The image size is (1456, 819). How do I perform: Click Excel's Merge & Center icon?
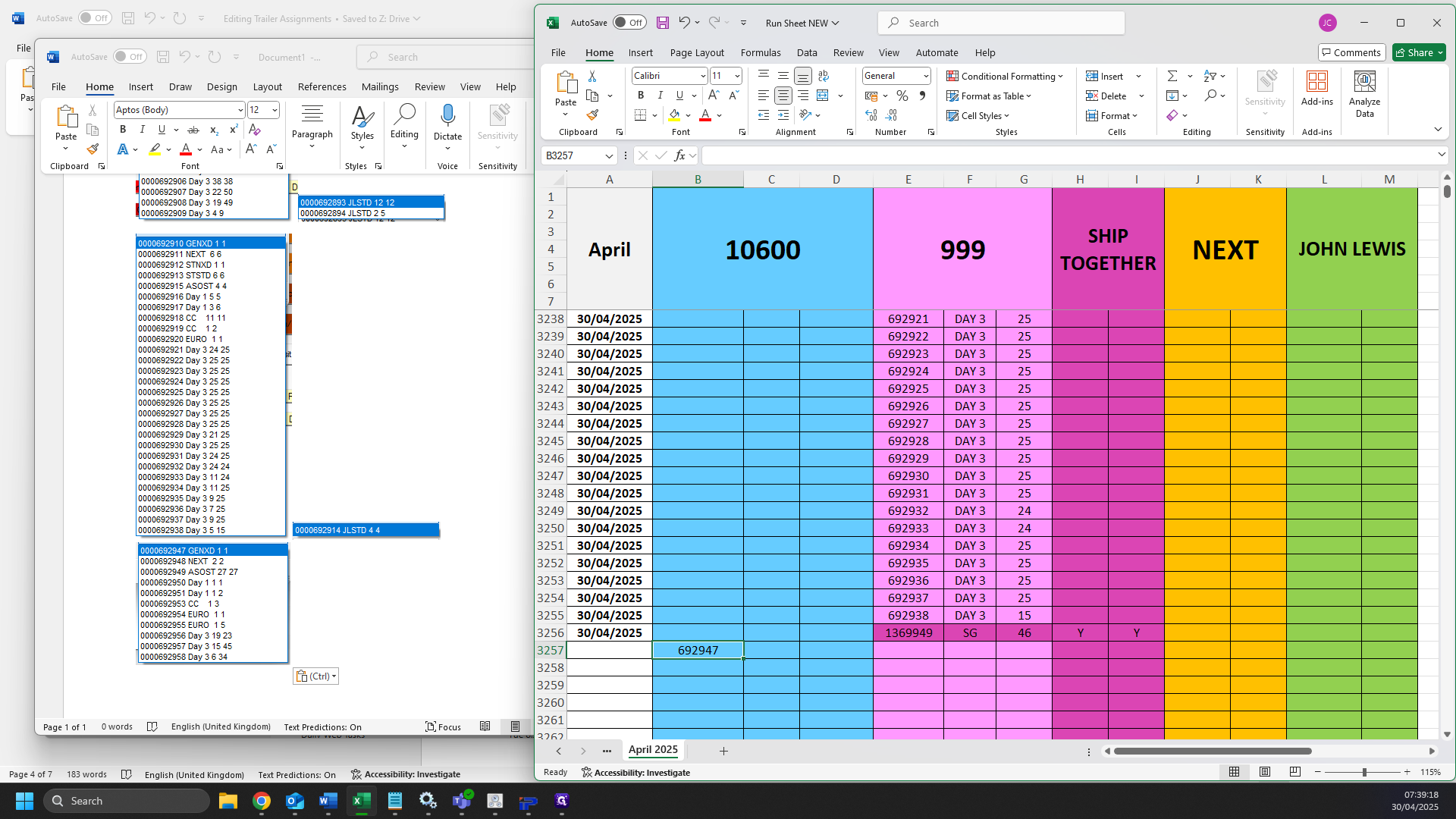tap(823, 96)
